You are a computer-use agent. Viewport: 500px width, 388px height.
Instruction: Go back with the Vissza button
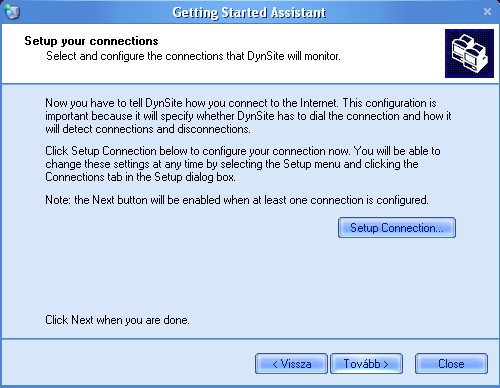coord(291,364)
